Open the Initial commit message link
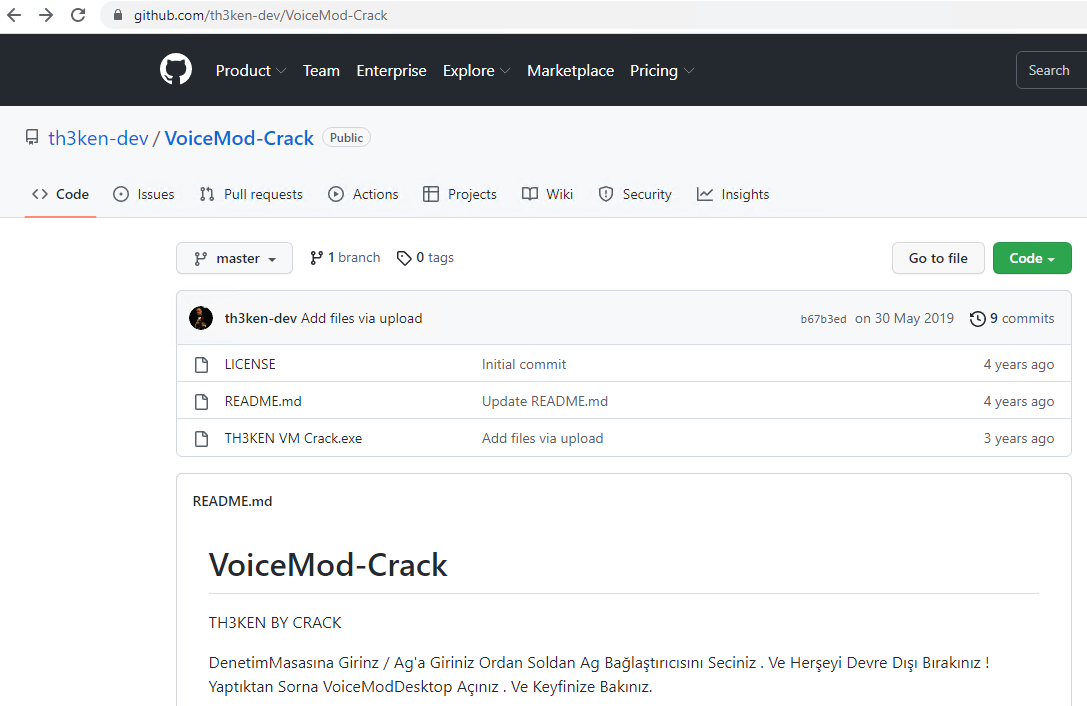Screen dimensions: 1087x706 (523, 364)
